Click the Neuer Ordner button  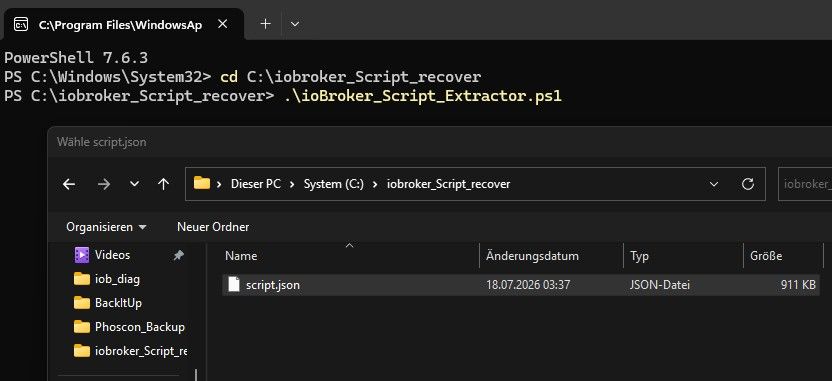(213, 227)
